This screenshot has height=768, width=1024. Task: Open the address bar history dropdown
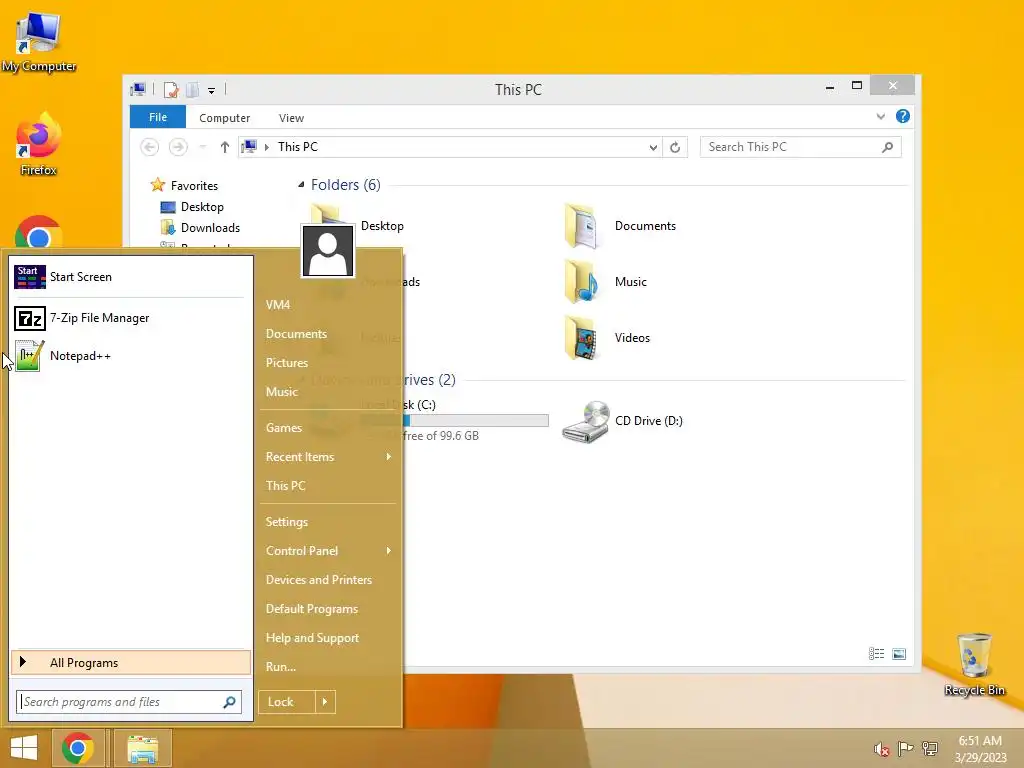click(x=653, y=148)
